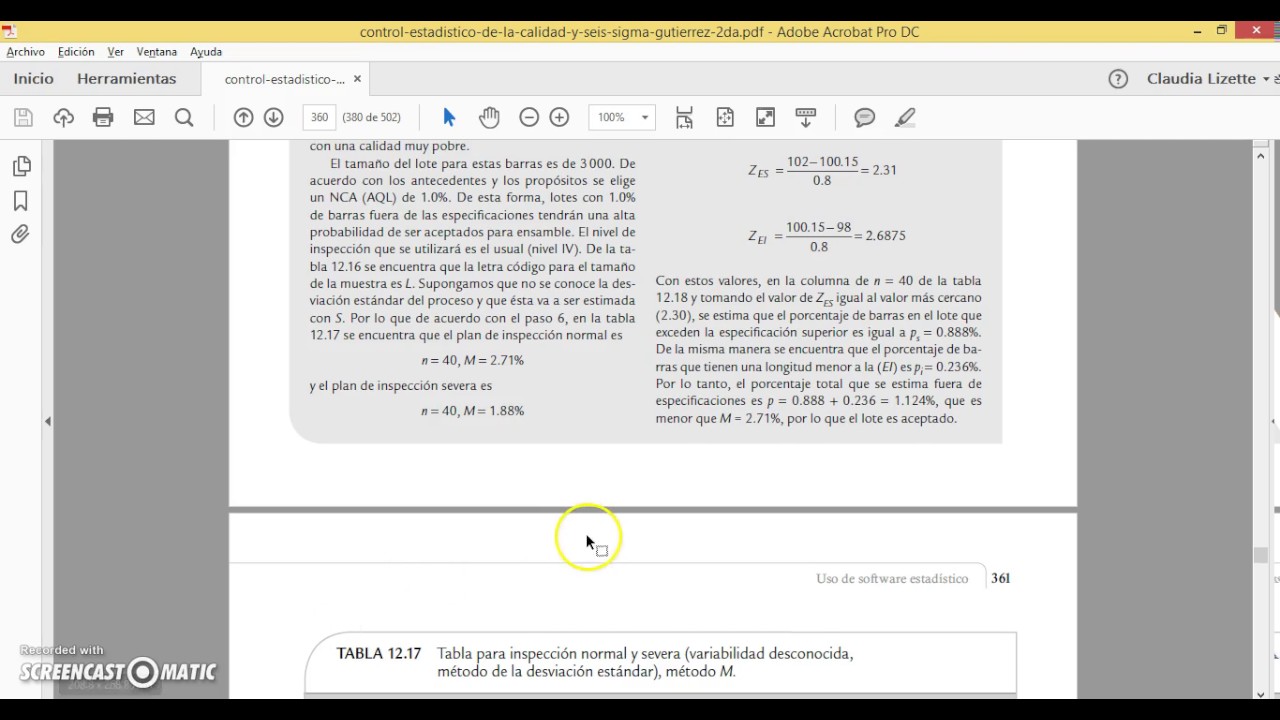The image size is (1280, 720).
Task: Click the TABLA 12.17 heading text
Action: pyautogui.click(x=379, y=653)
